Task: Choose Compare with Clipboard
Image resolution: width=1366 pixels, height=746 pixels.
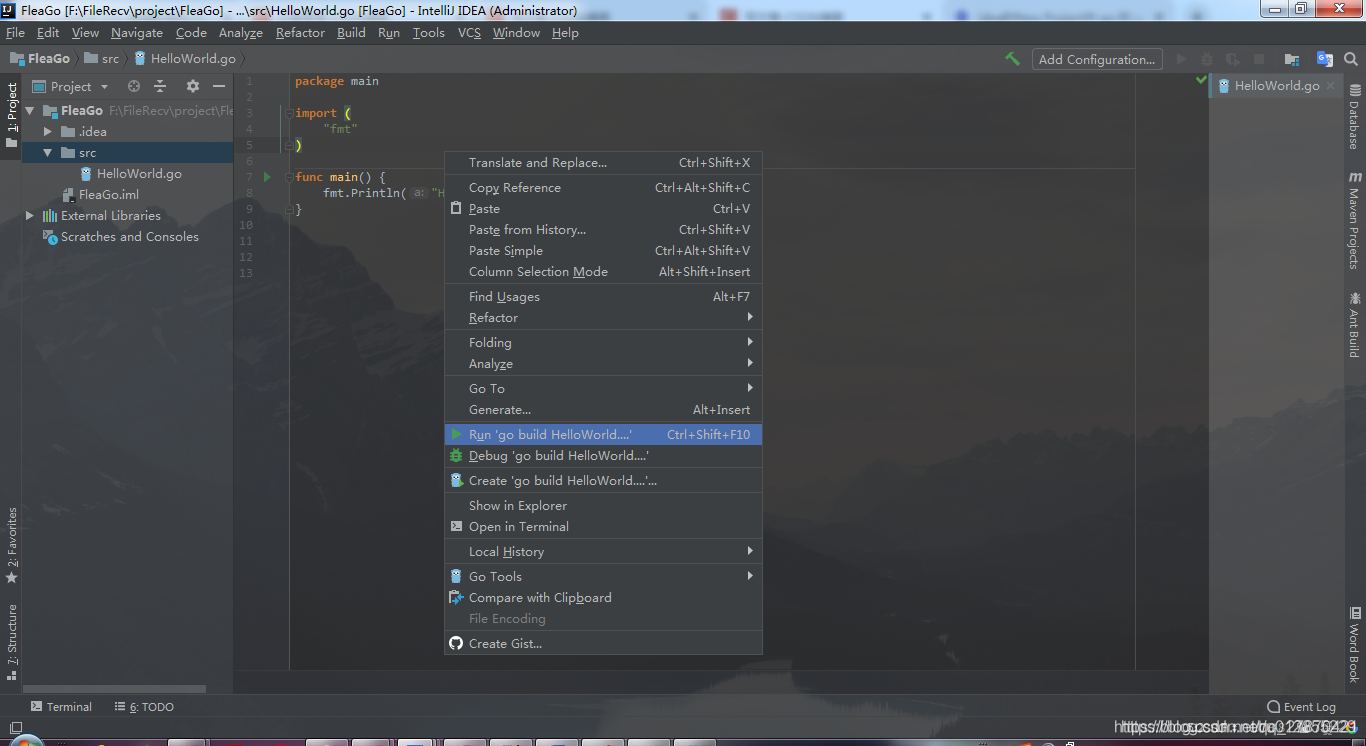Action: point(603,598)
